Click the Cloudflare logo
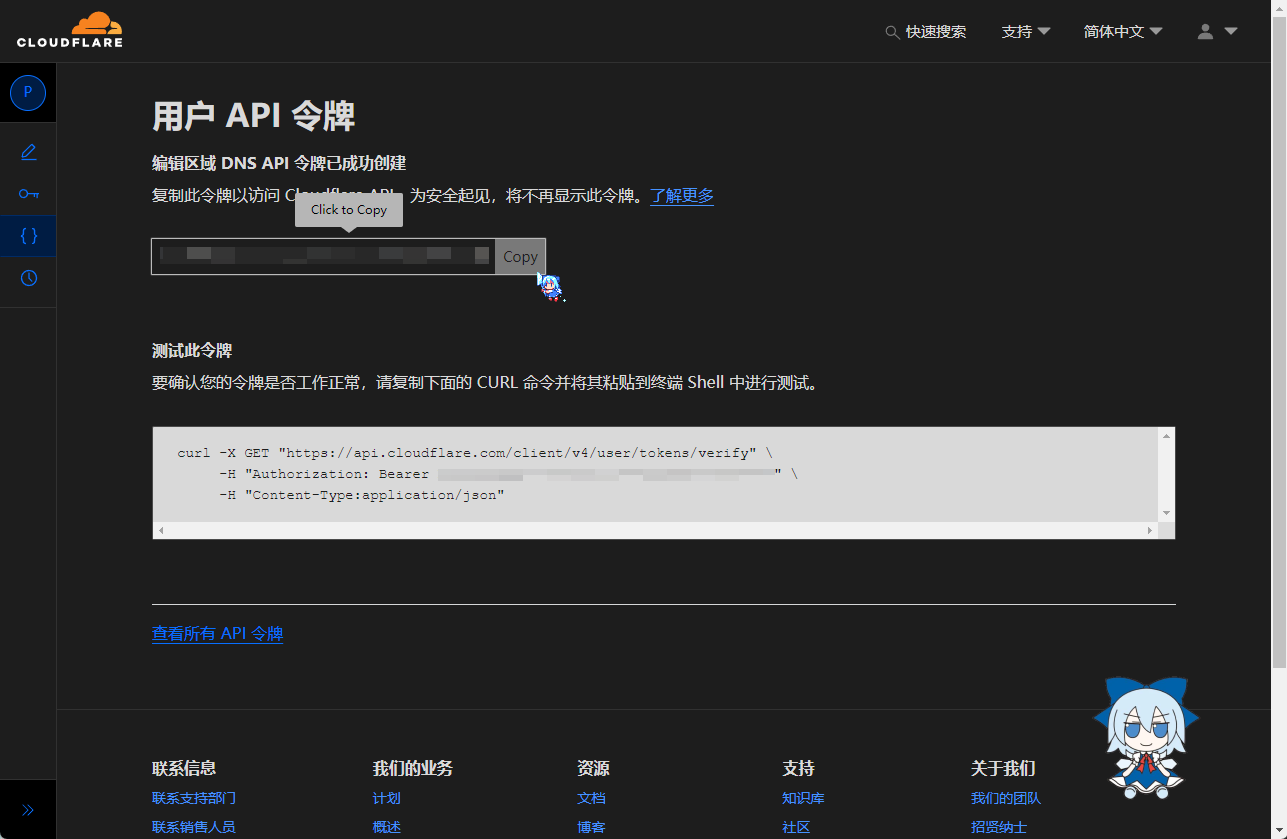 (x=69, y=30)
